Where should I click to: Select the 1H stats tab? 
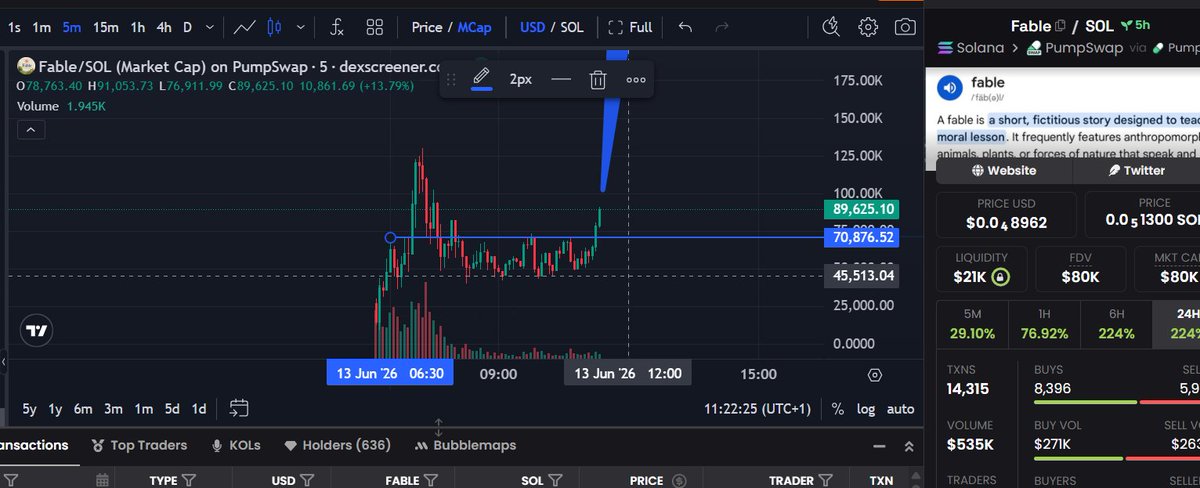[x=1045, y=323]
